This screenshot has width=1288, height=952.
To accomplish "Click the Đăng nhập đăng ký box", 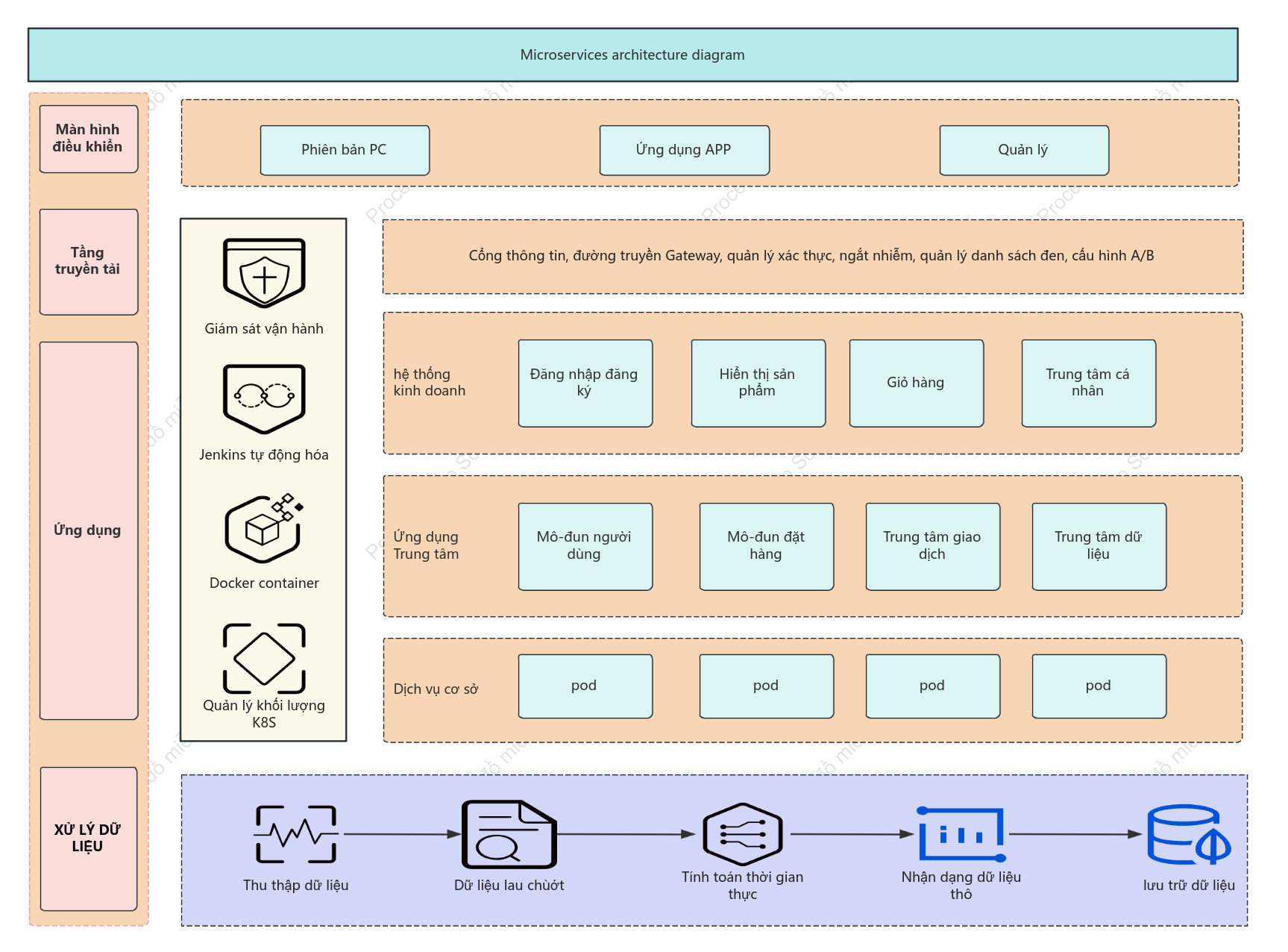I will click(x=585, y=383).
